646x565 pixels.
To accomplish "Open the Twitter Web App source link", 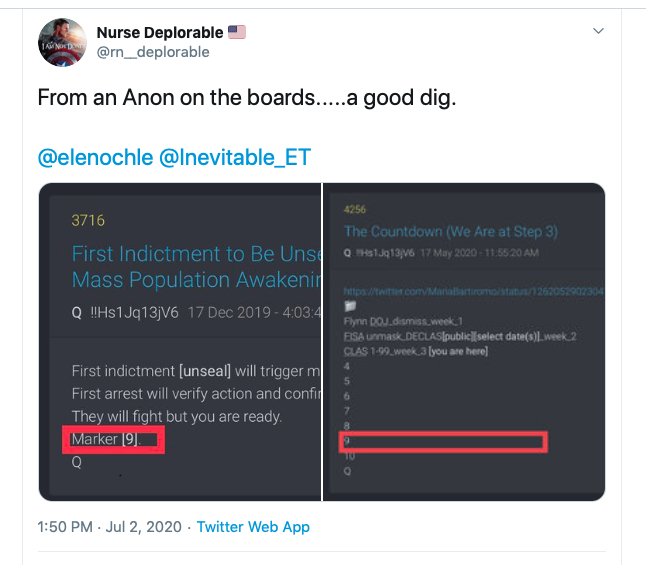I will 253,526.
